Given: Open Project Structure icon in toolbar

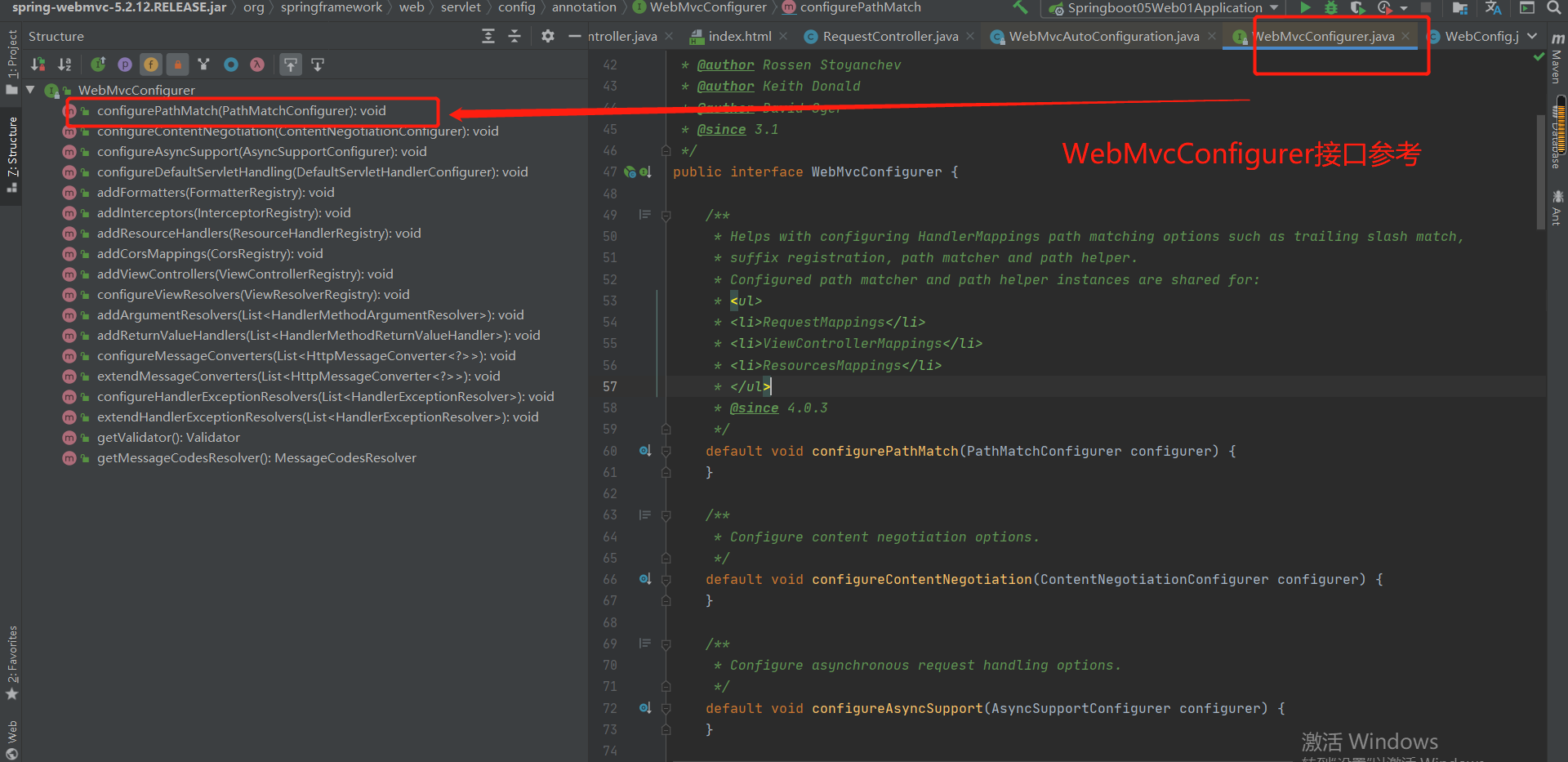Looking at the screenshot, I should [1460, 8].
